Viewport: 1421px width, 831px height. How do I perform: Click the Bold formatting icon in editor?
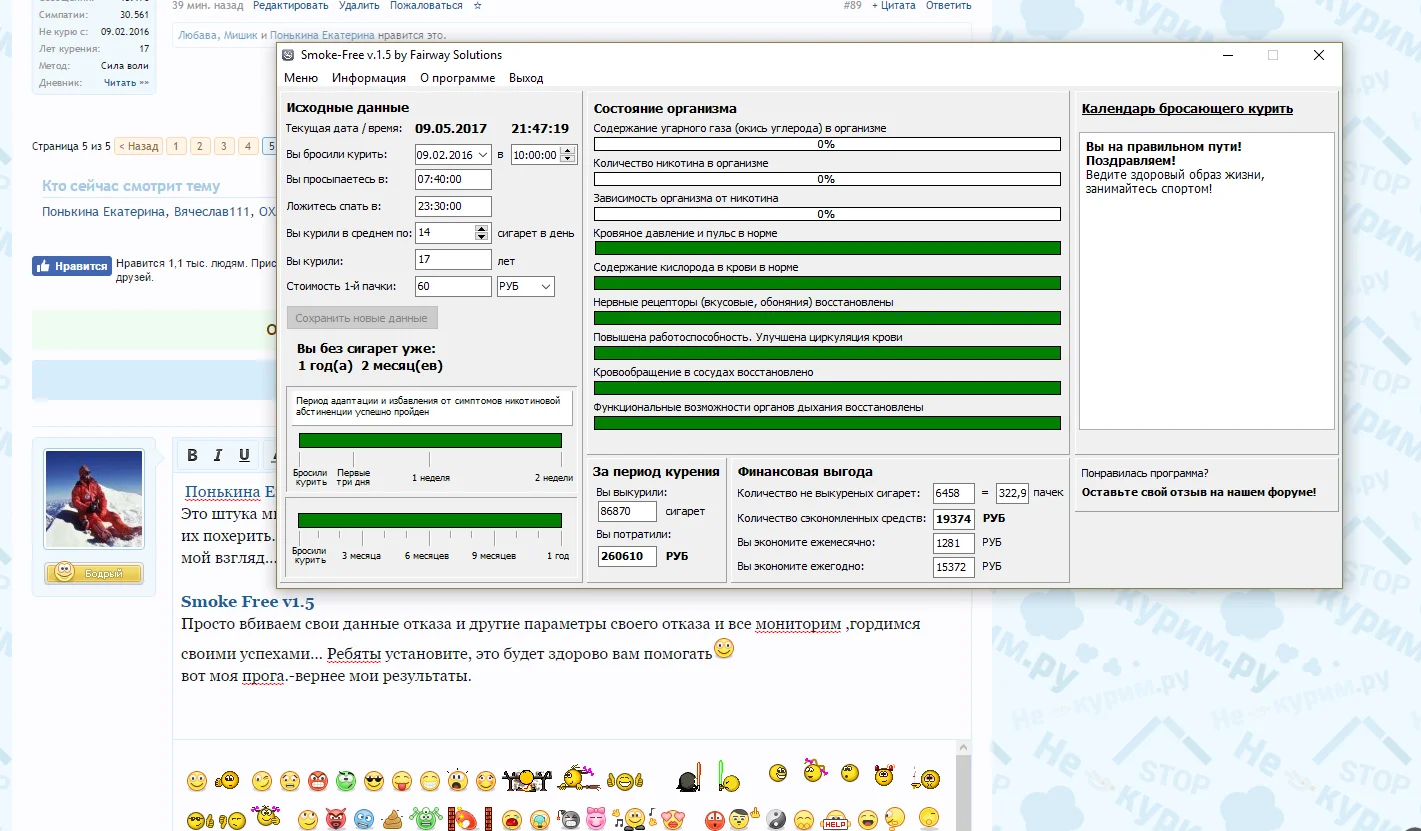point(193,456)
